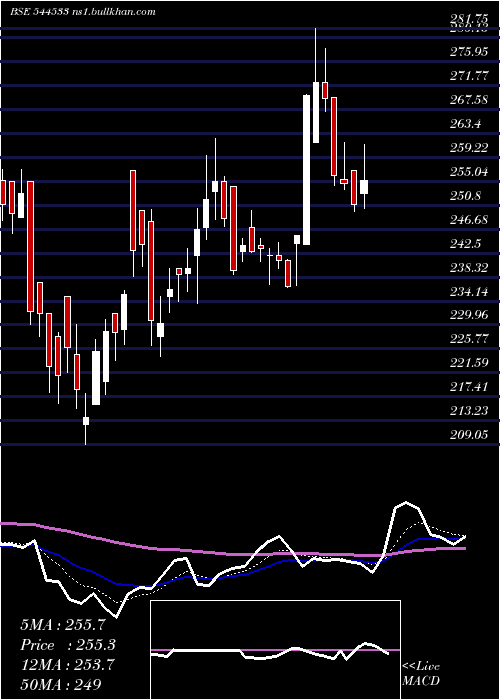The width and height of the screenshot is (500, 700).
Task: Click the last white candlestick on the right
Action: coord(364,187)
